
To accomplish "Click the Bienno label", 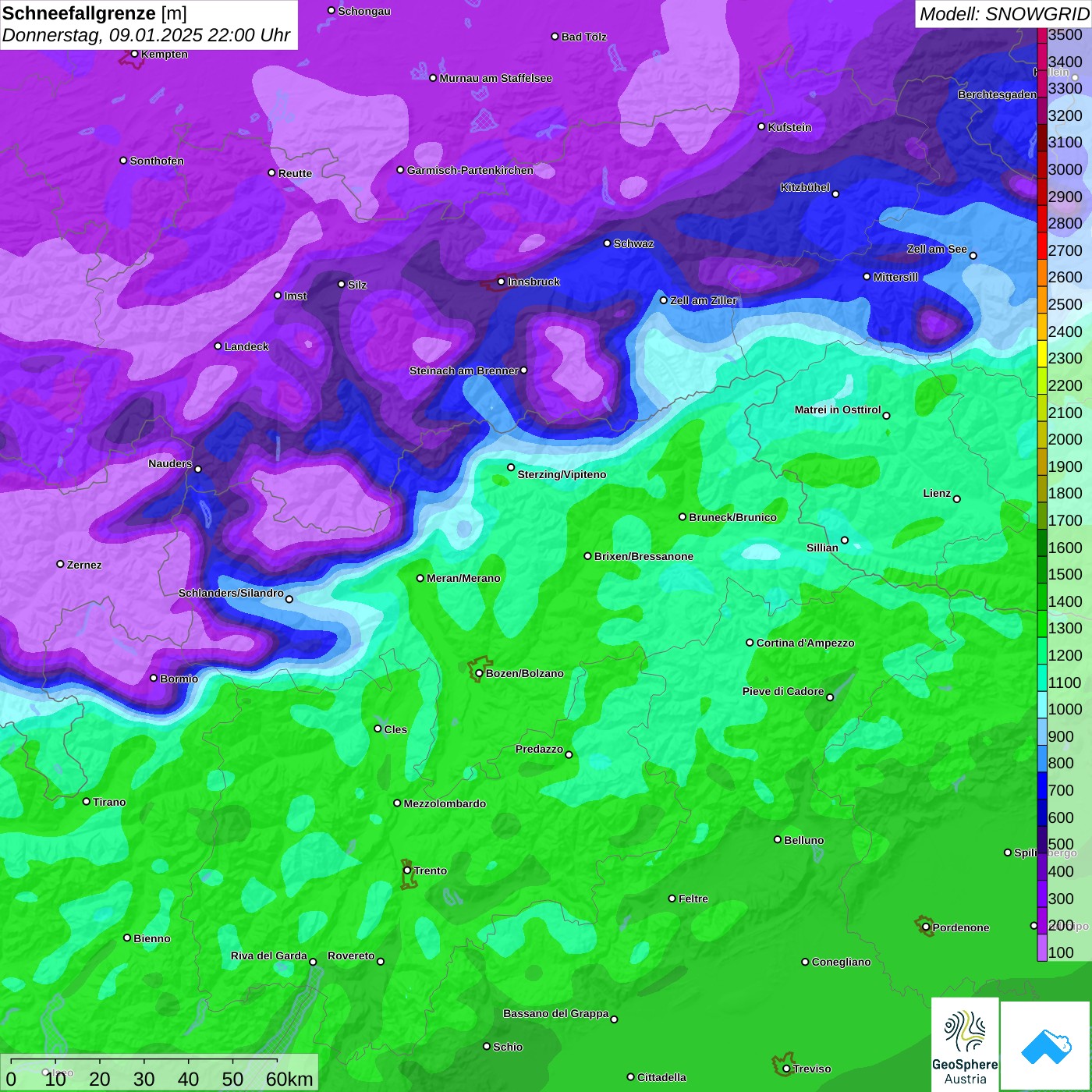I will point(152,938).
